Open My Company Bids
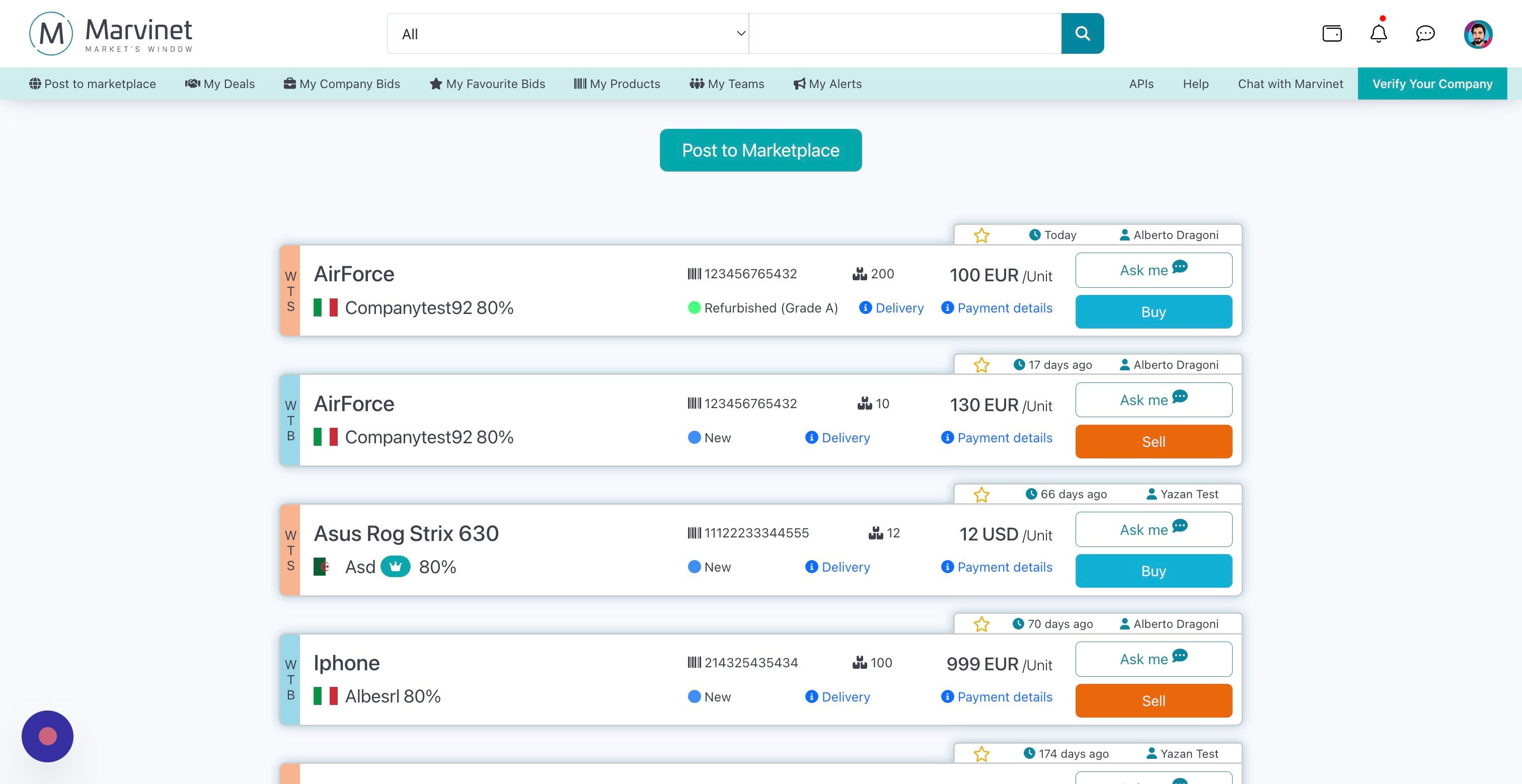The height and width of the screenshot is (784, 1522). pos(342,84)
